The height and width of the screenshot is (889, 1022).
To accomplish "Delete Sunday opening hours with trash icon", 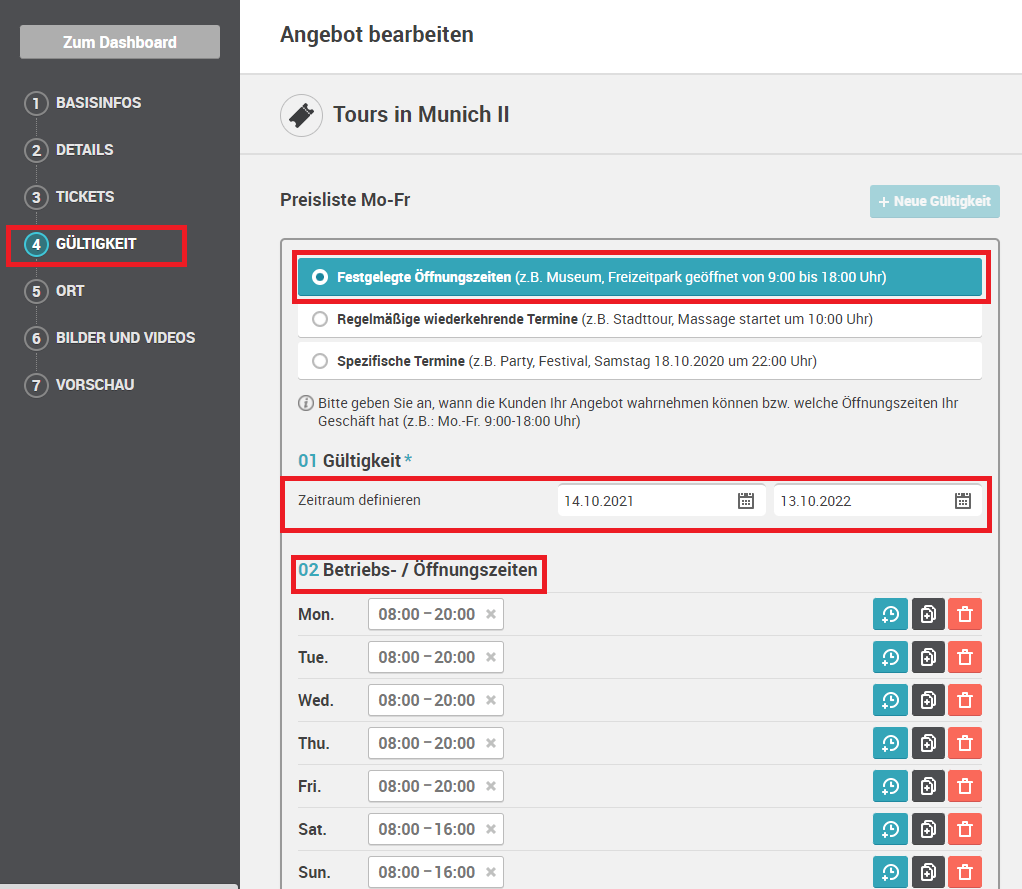I will pyautogui.click(x=965, y=872).
